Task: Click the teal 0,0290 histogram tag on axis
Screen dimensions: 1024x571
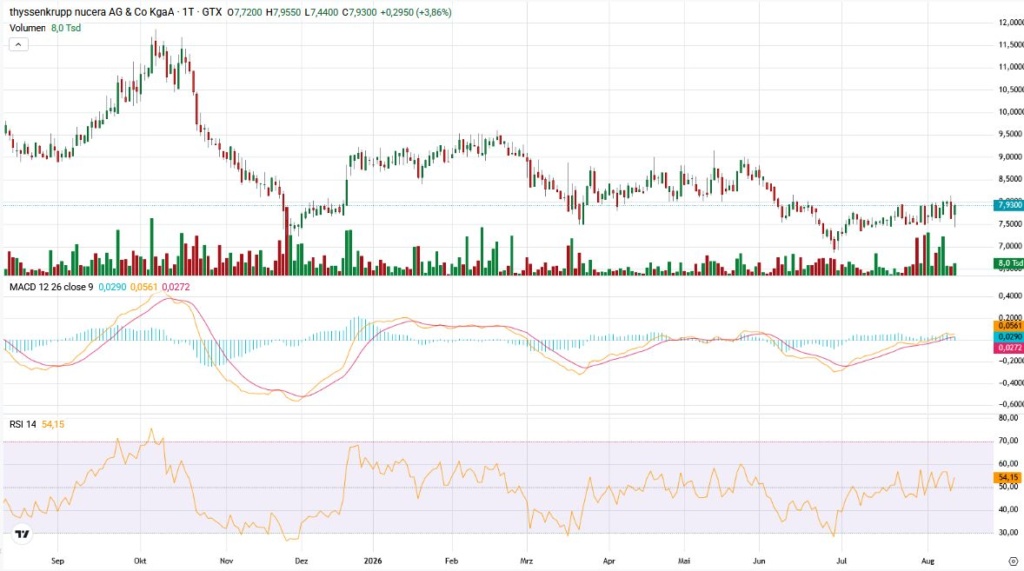Action: point(1008,336)
